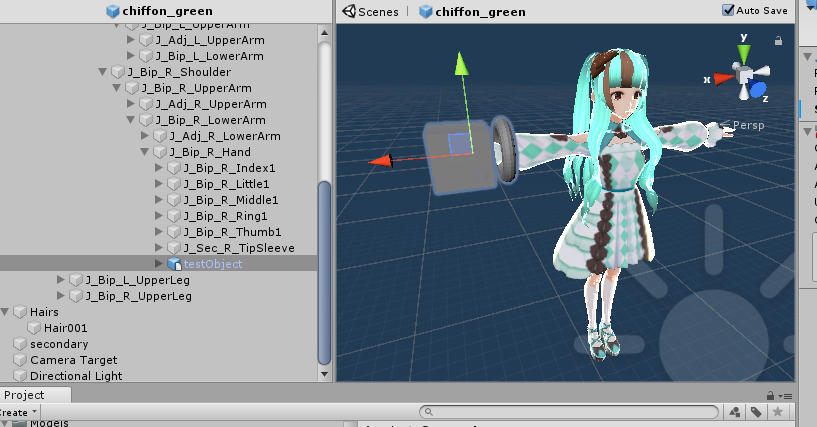
Task: Click the hierarchy scrollbar thumb
Action: click(x=325, y=272)
